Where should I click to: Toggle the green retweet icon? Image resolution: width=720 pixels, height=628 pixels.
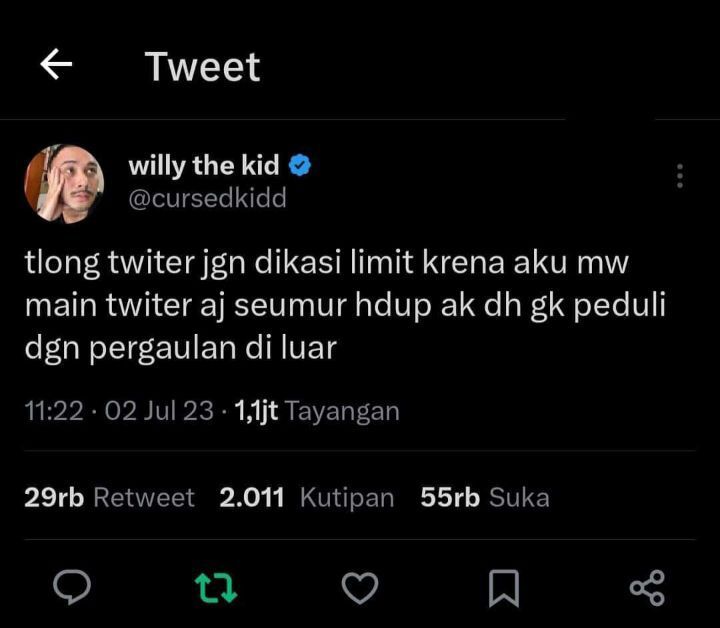pos(216,588)
